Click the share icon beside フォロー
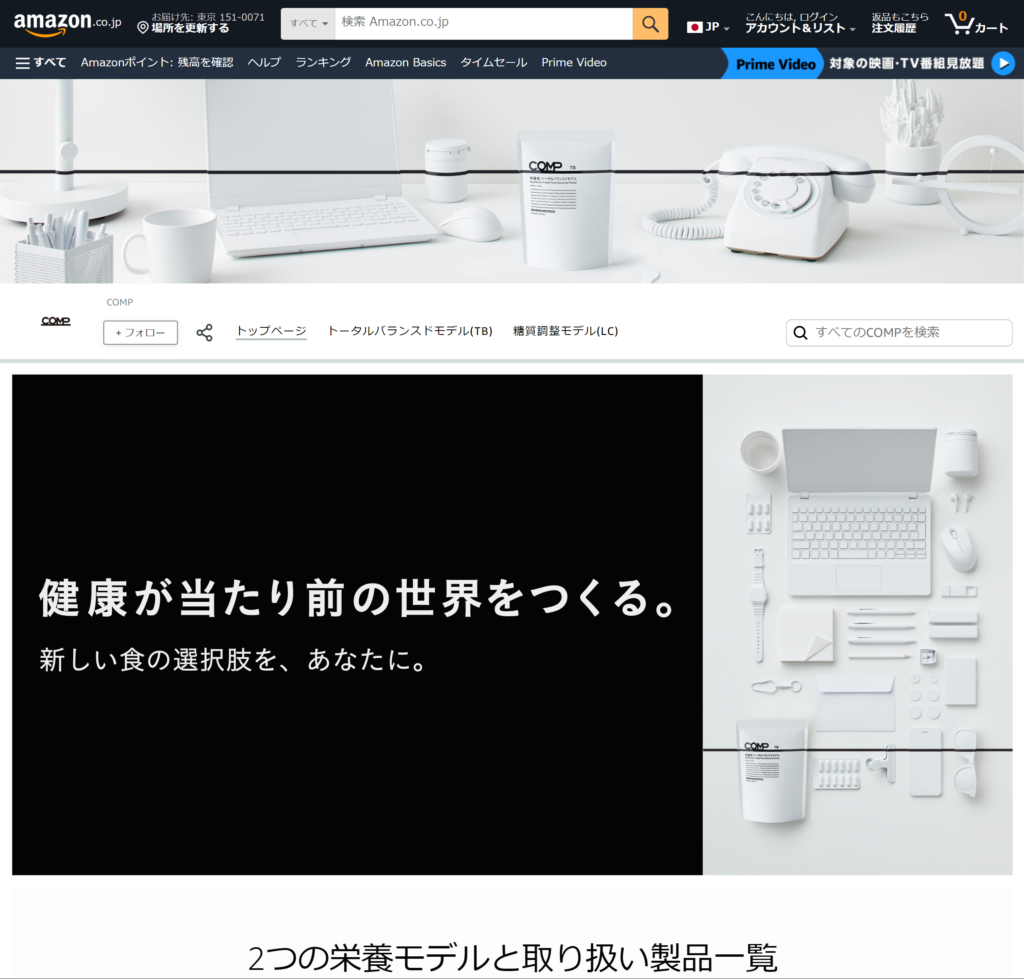Viewport: 1024px width, 979px height. coord(204,332)
